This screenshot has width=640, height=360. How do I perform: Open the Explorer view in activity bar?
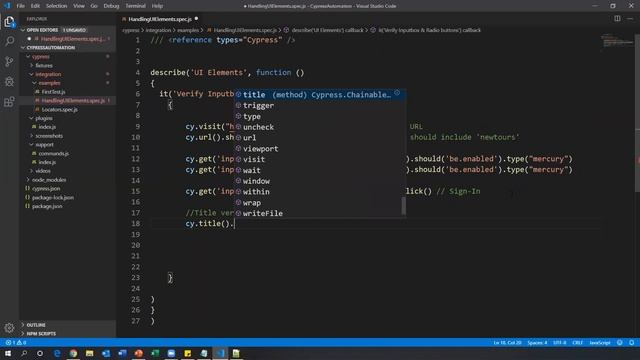tap(9, 21)
